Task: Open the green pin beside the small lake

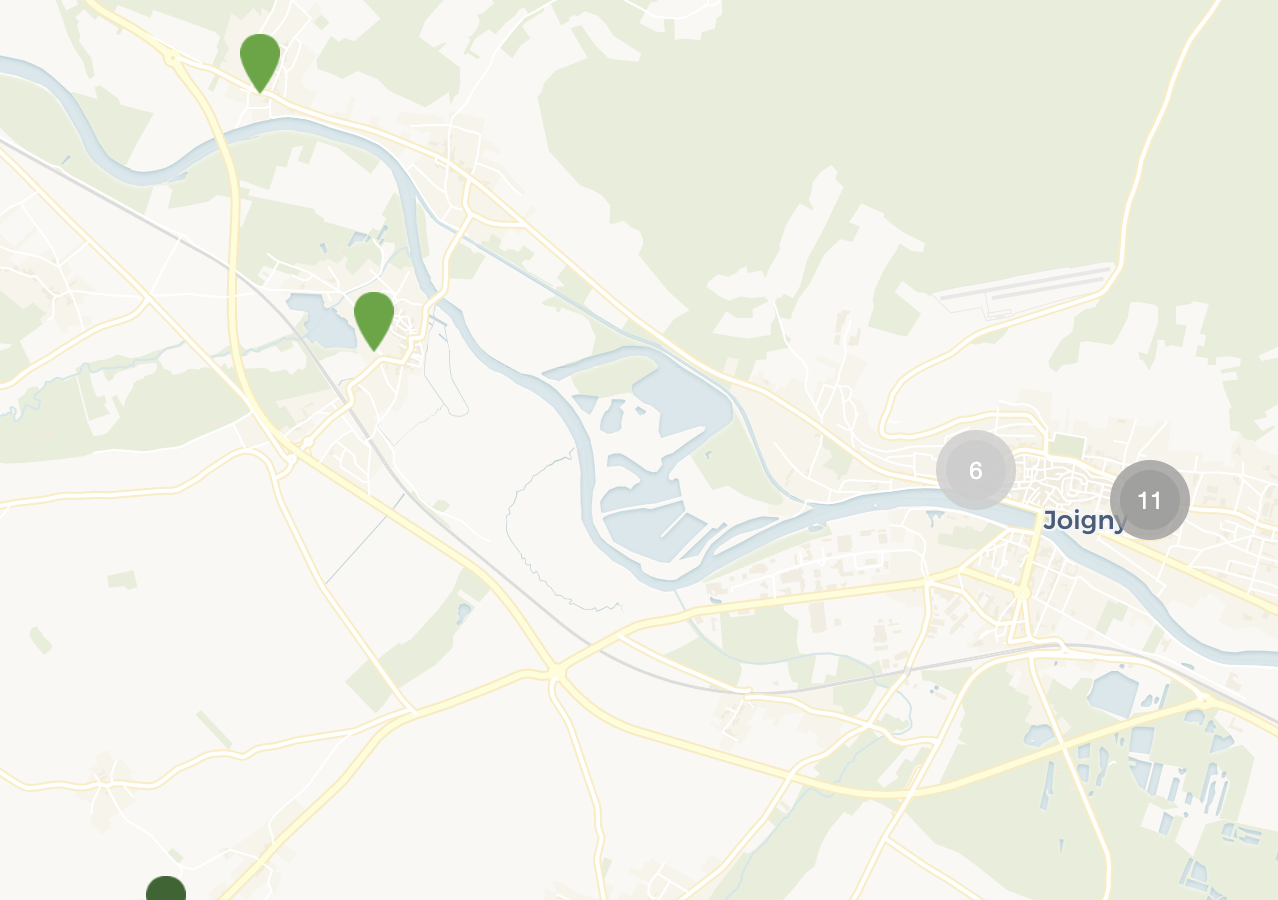Action: (x=374, y=320)
